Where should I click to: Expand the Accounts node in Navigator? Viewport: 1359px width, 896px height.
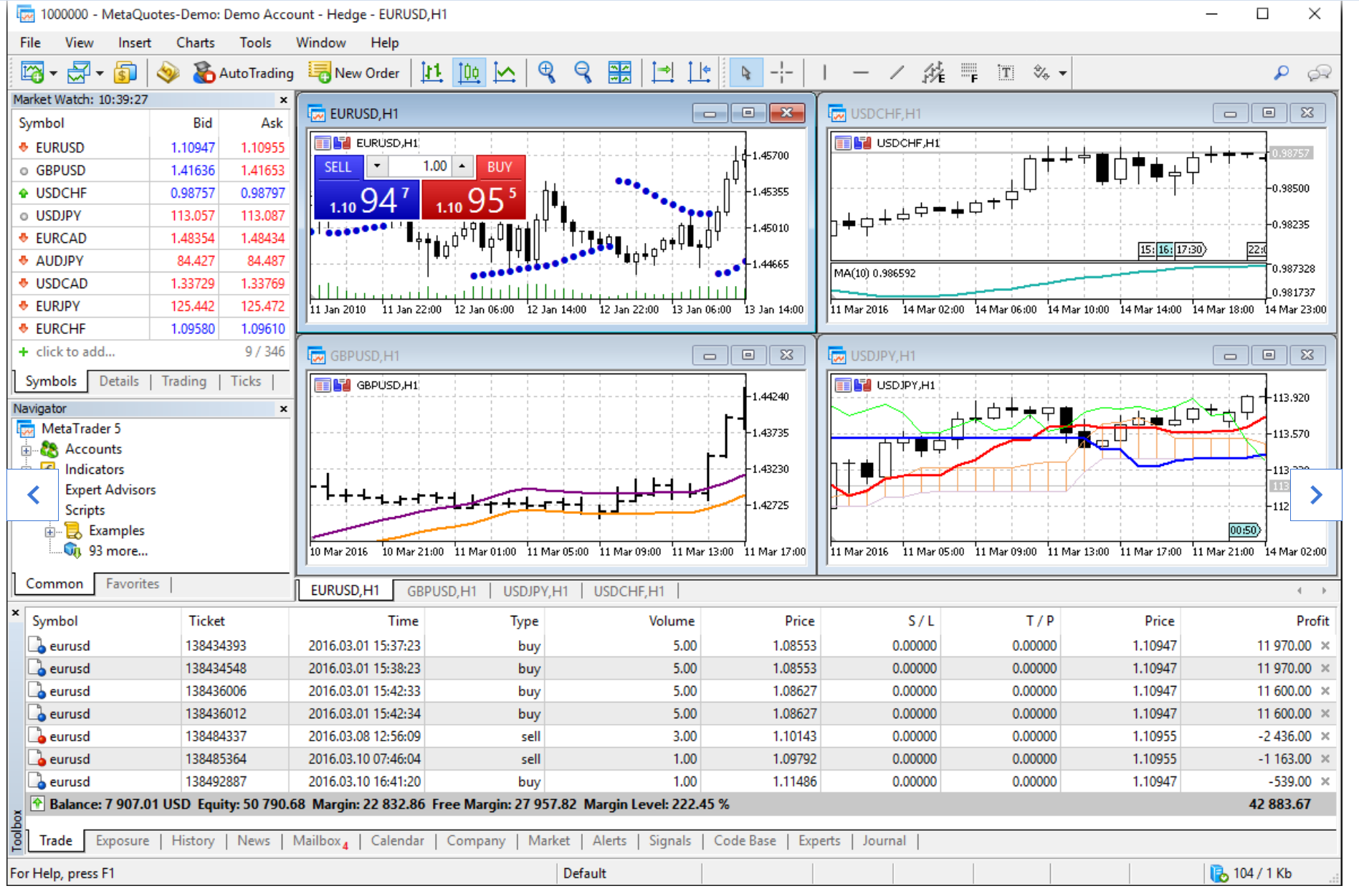[x=27, y=450]
